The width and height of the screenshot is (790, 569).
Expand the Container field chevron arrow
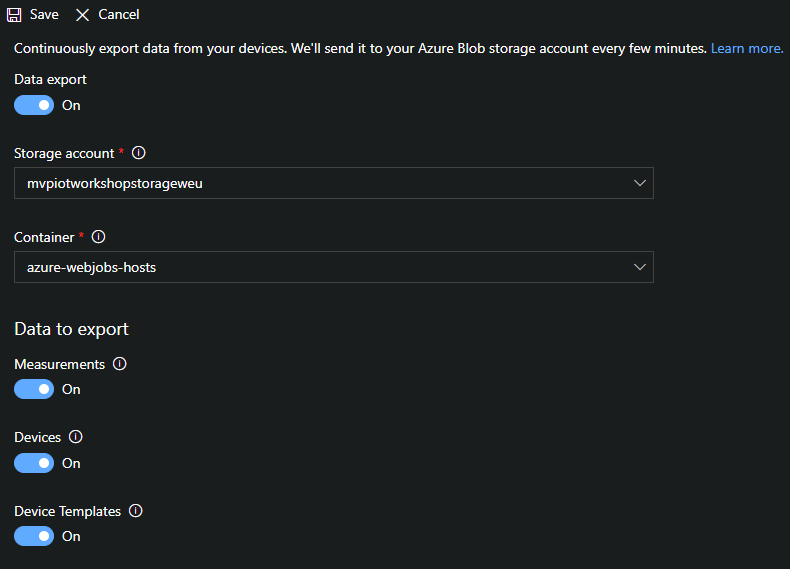pyautogui.click(x=640, y=267)
